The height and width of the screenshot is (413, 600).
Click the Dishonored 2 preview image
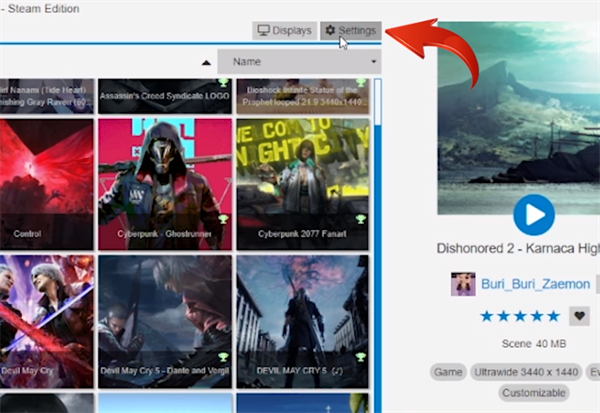518,118
